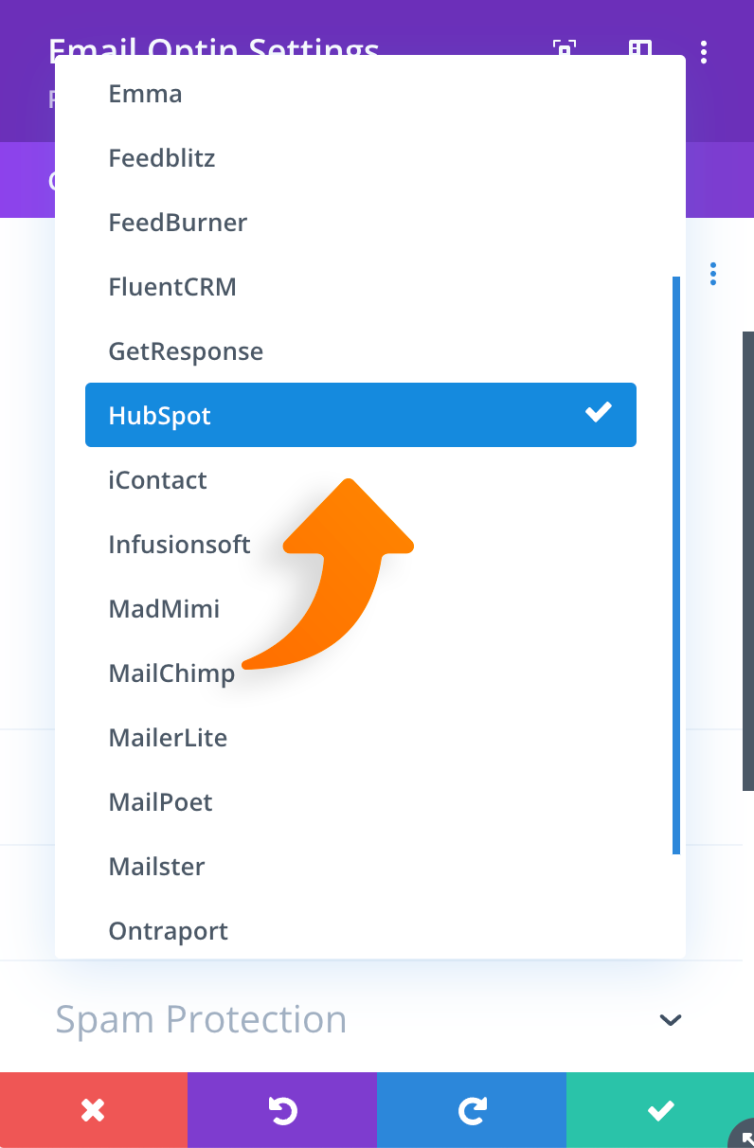Discard changes with the red X button

point(93,1110)
